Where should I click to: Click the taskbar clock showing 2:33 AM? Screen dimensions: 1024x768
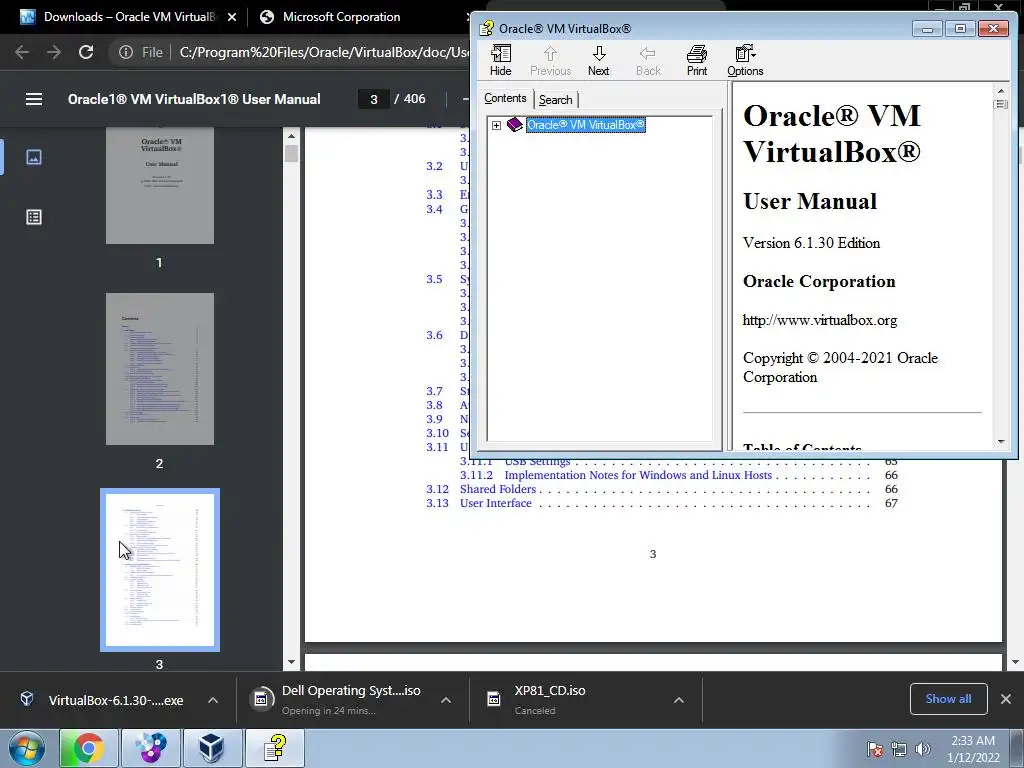click(973, 749)
